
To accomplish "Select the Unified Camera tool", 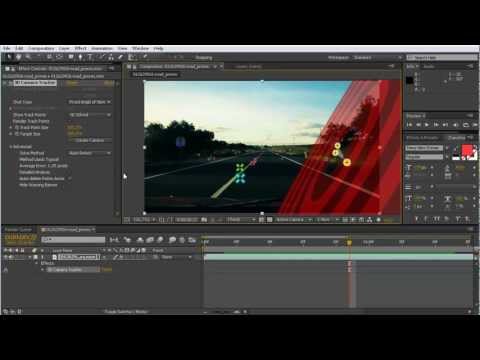I will [x=49, y=57].
